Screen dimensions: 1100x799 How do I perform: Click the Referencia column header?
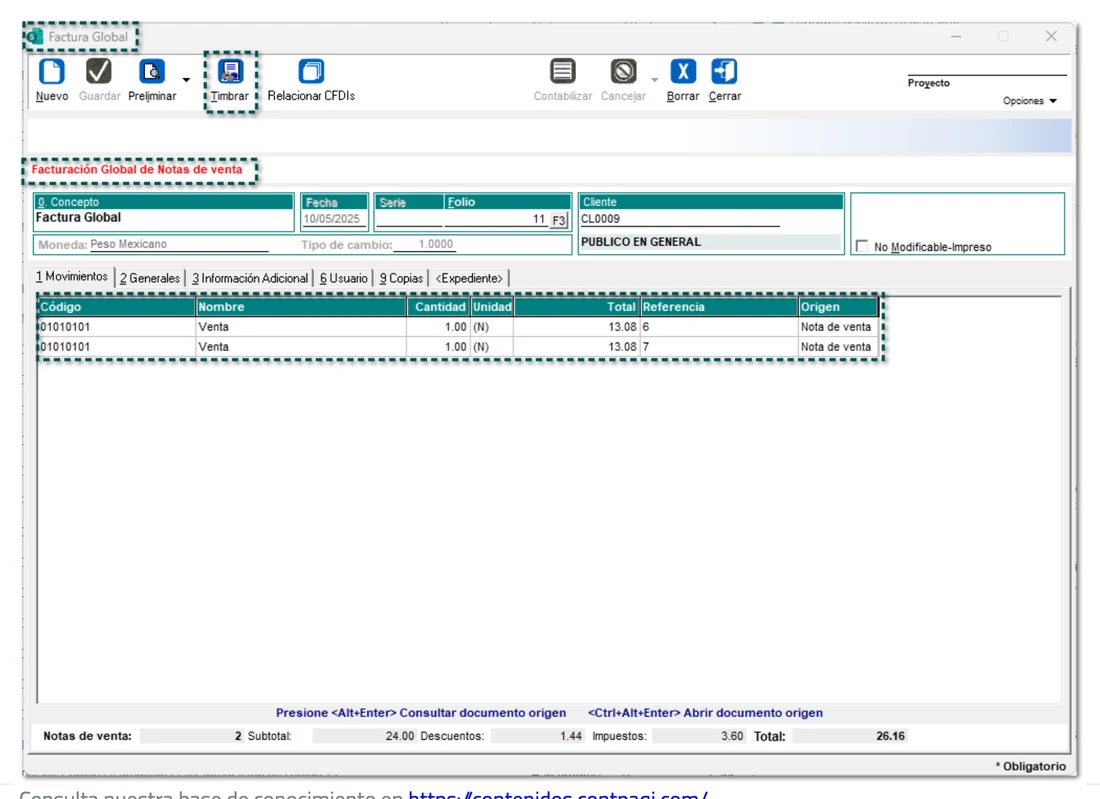point(719,307)
